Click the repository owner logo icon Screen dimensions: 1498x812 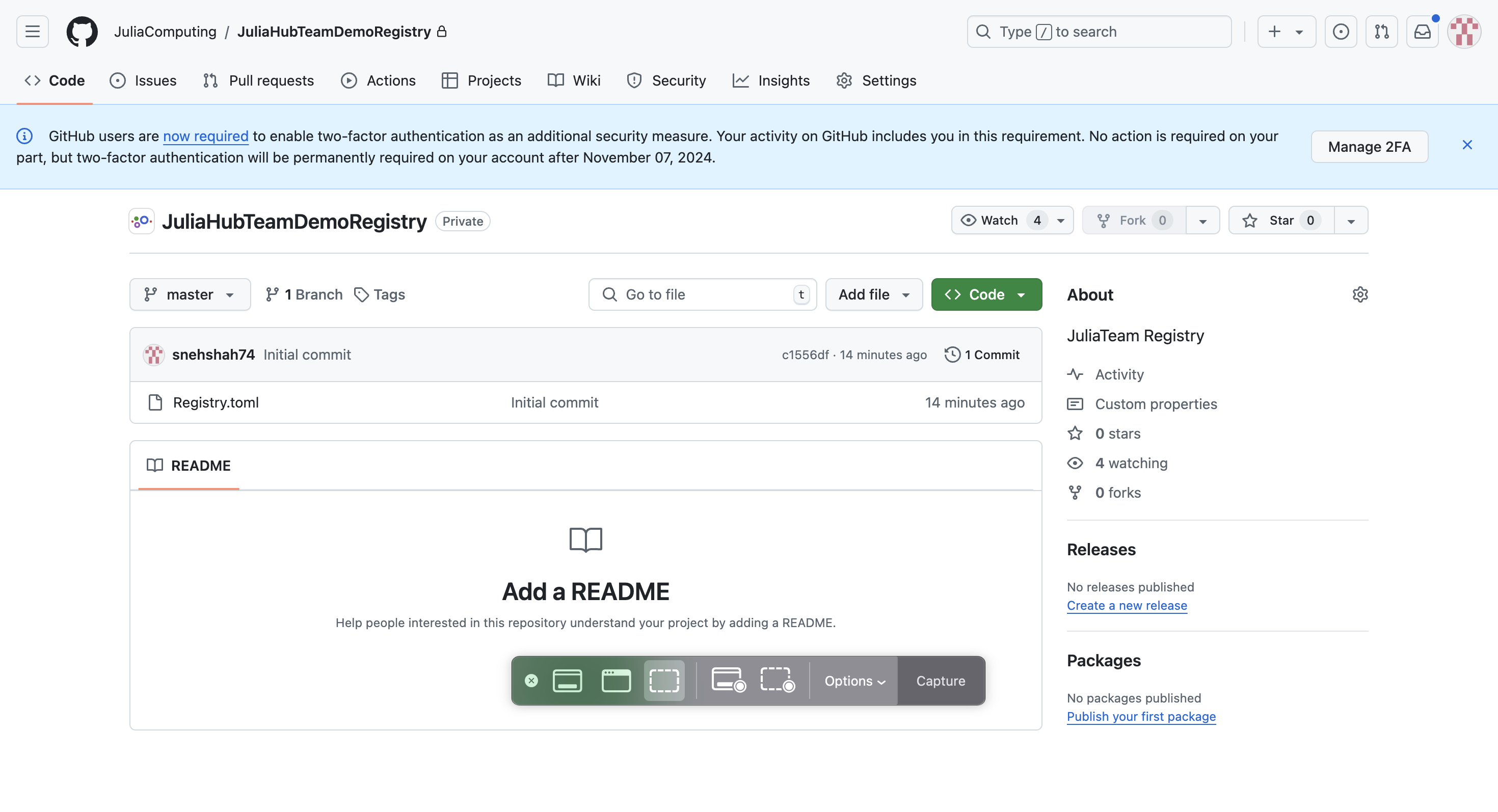[x=141, y=221]
